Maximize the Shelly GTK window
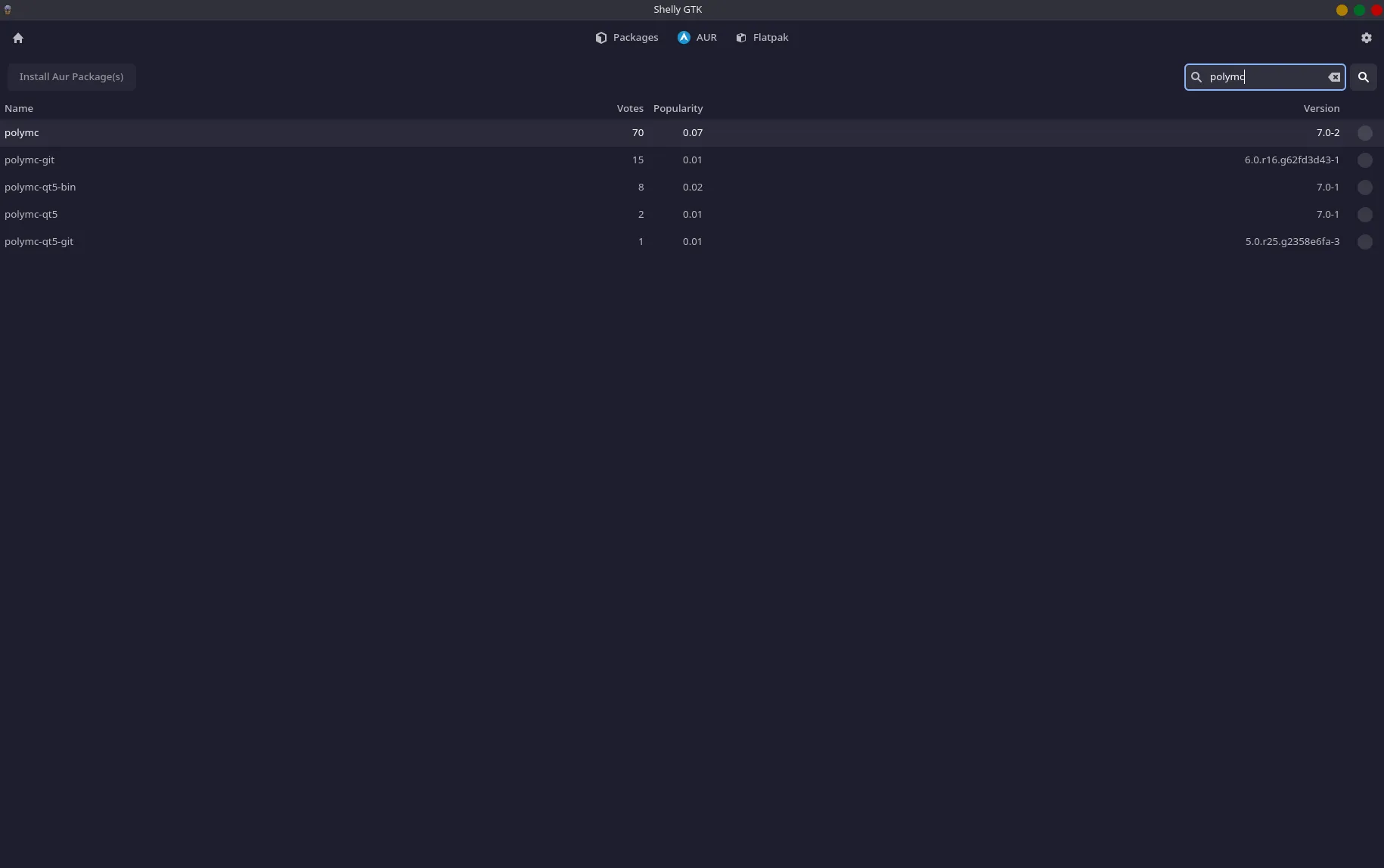Screen dimensions: 1384x868 coord(1359,10)
